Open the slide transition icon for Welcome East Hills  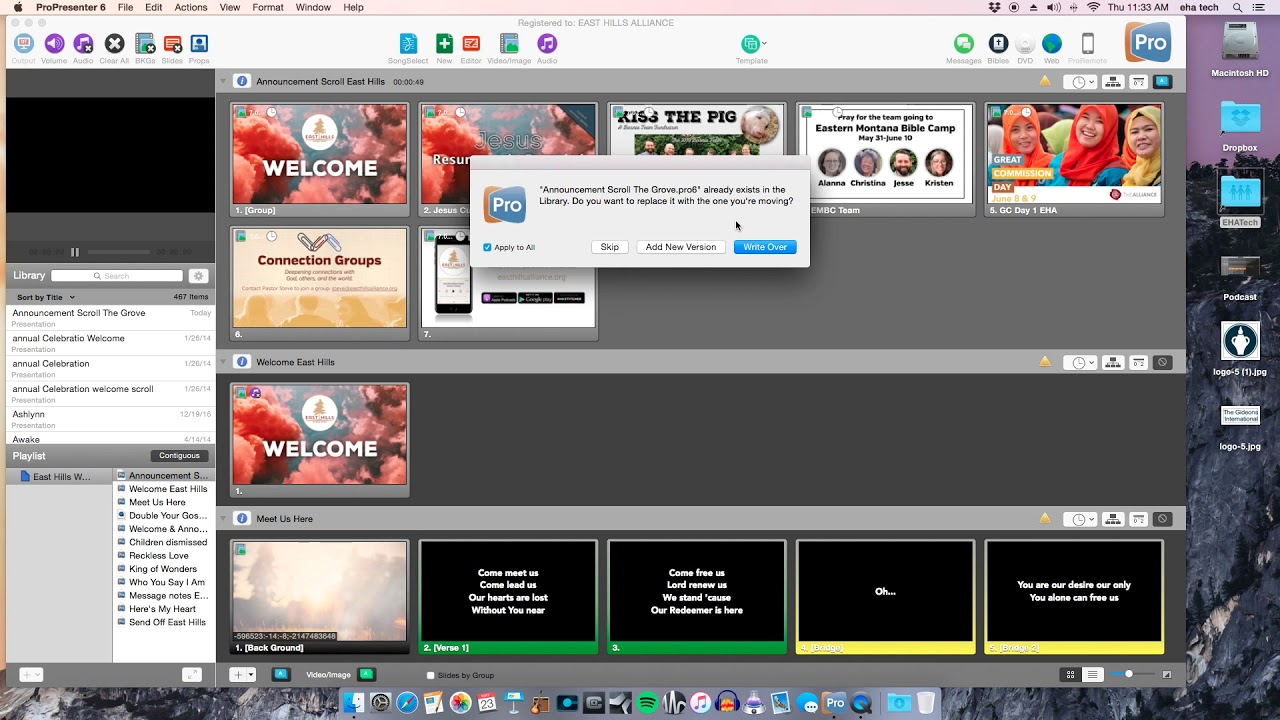tap(1138, 363)
